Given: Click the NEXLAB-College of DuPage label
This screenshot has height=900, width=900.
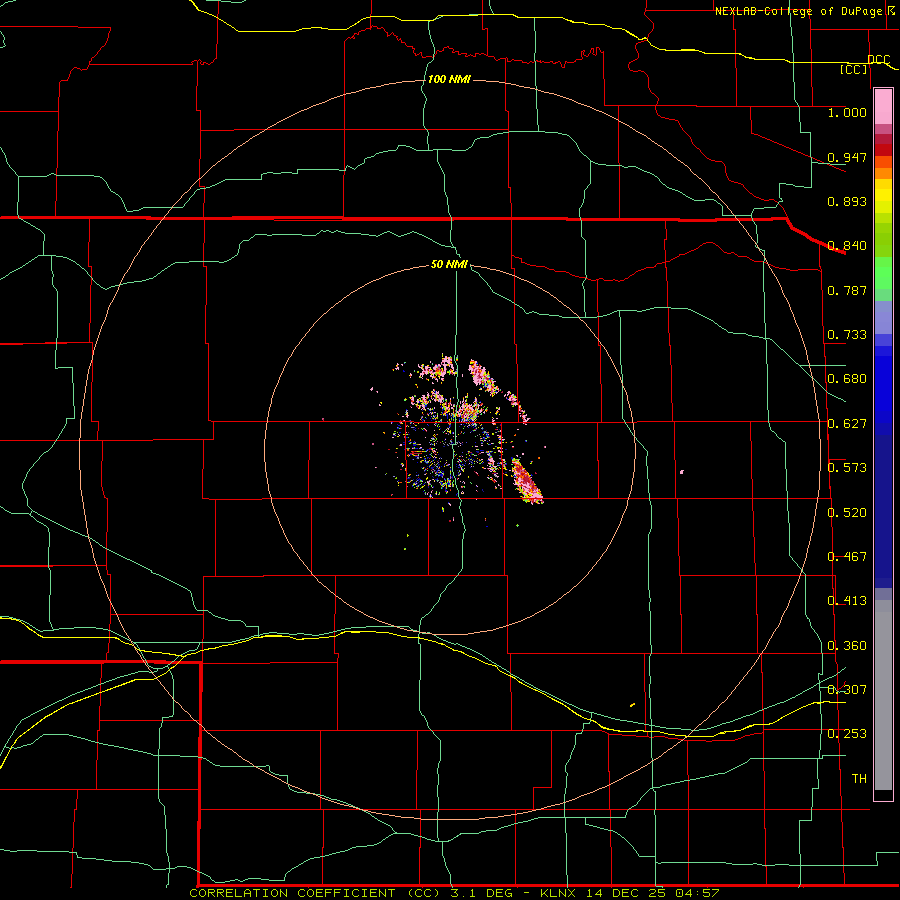Looking at the screenshot, I should 798,11.
